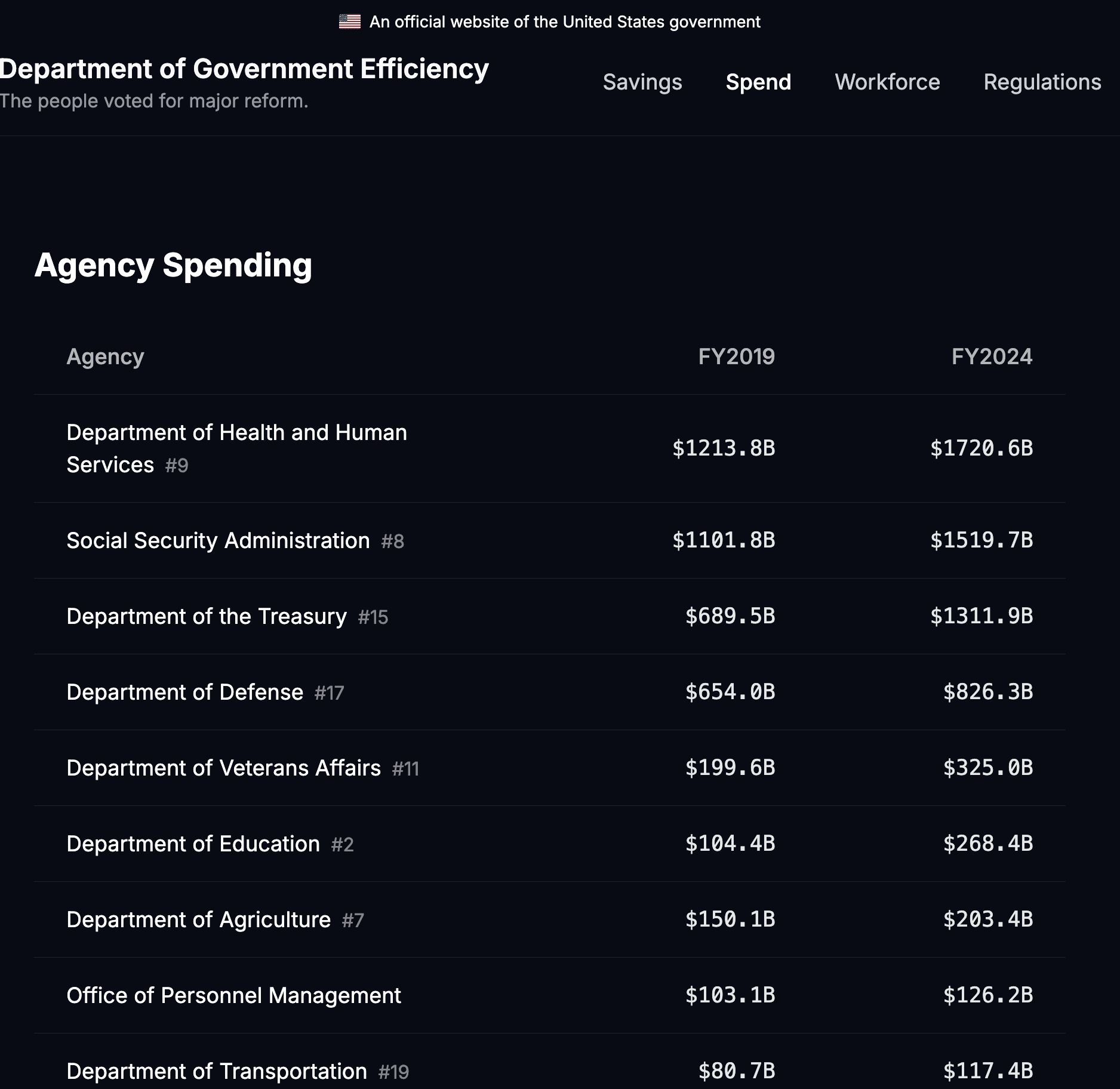Open the Savings page
Image resolution: width=1120 pixels, height=1089 pixels.
coord(642,82)
